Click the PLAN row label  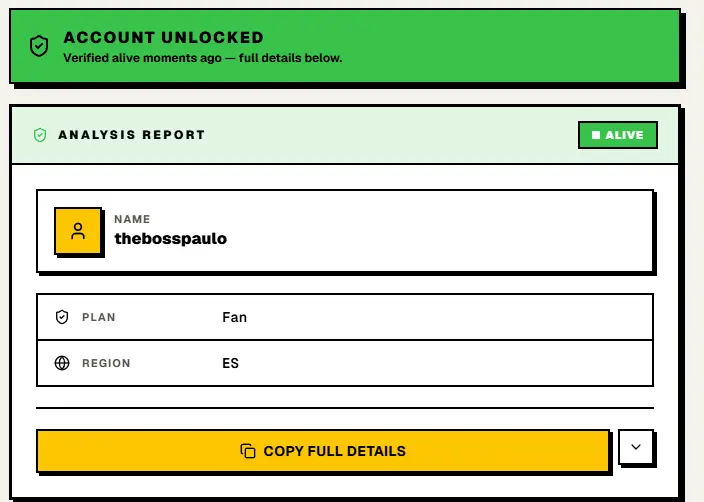tap(99, 317)
